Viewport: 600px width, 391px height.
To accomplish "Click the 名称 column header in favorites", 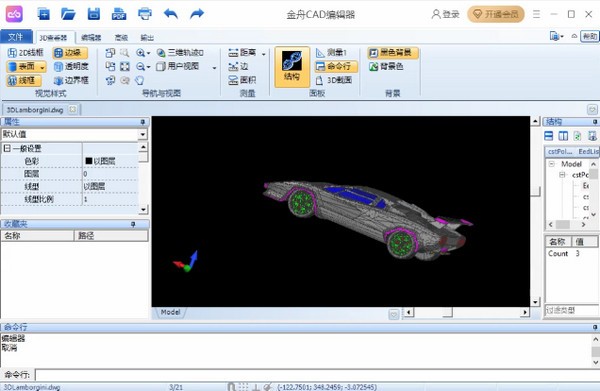I will pos(37,236).
